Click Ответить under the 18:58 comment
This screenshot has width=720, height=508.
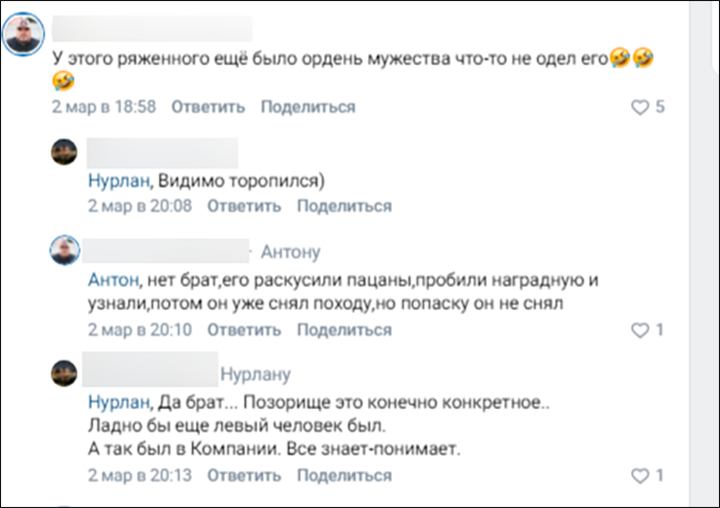[208, 107]
